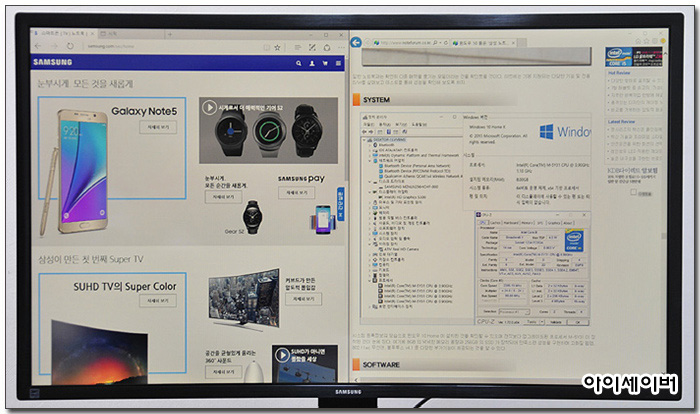
Task: Click details button under 360 sound text
Action: click(x=224, y=372)
